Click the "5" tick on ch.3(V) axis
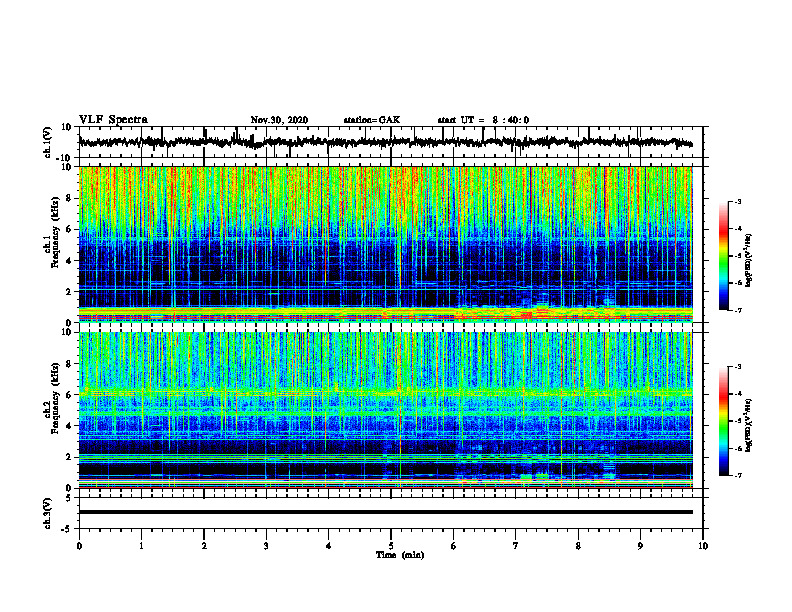792x612 pixels. pyautogui.click(x=69, y=498)
